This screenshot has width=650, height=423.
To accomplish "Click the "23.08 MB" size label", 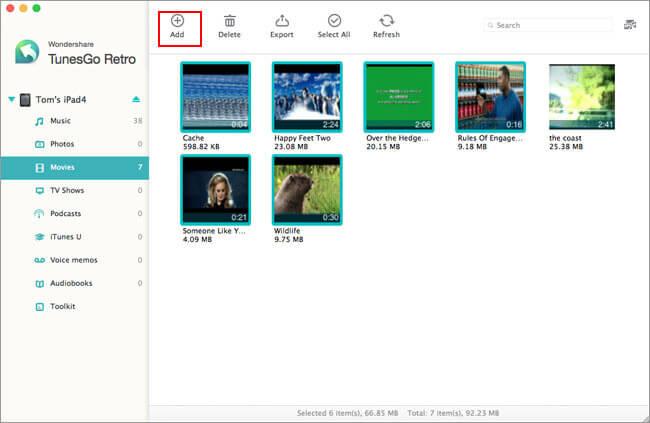I will (291, 147).
